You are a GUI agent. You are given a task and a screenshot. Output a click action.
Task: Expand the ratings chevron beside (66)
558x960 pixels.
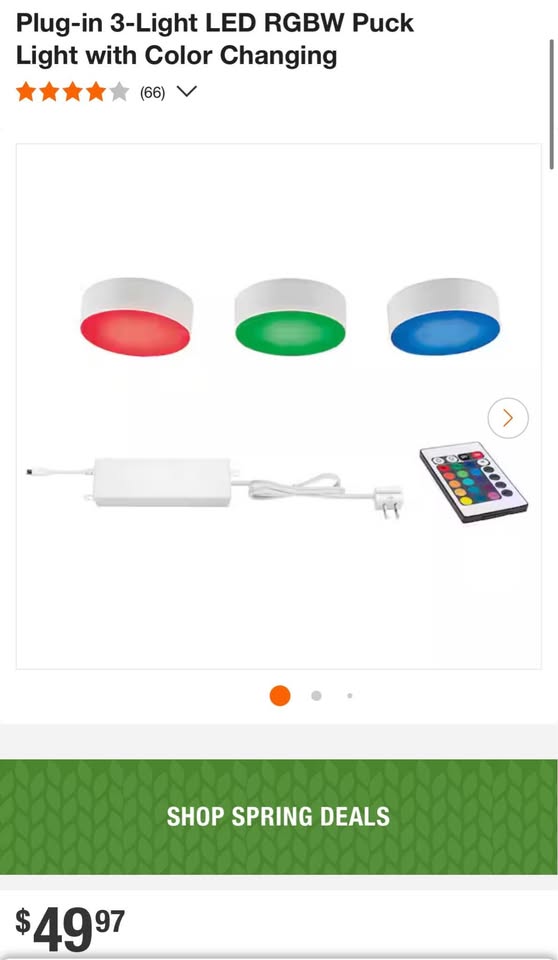[186, 92]
